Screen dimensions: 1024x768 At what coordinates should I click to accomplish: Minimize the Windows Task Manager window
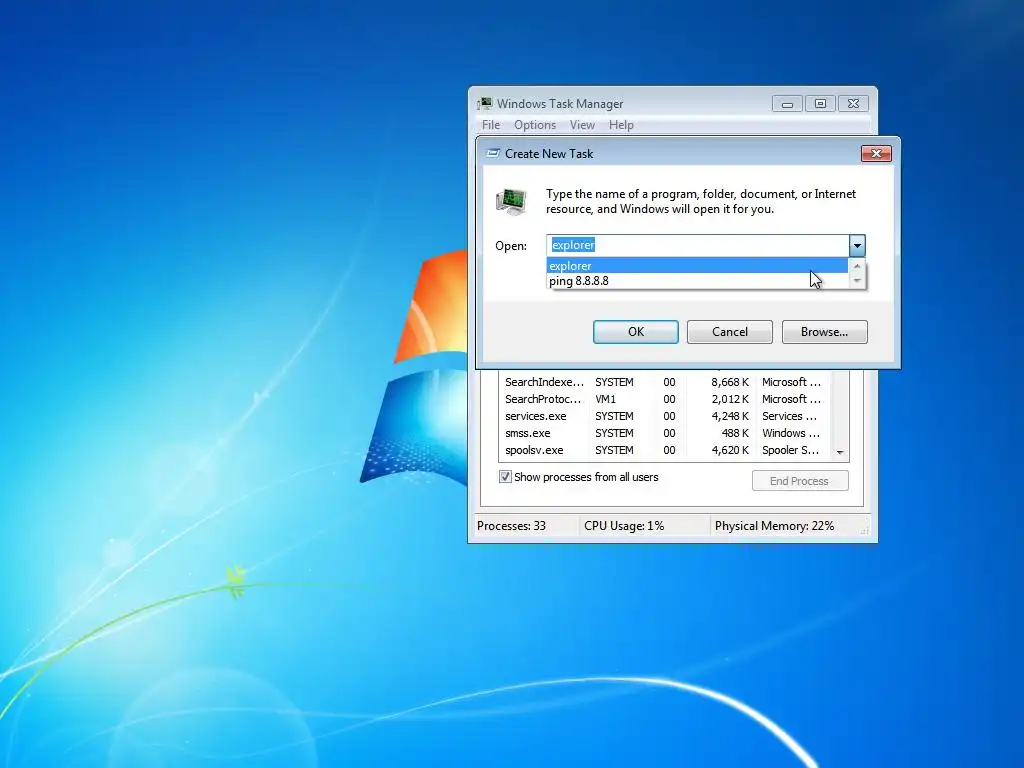[787, 104]
